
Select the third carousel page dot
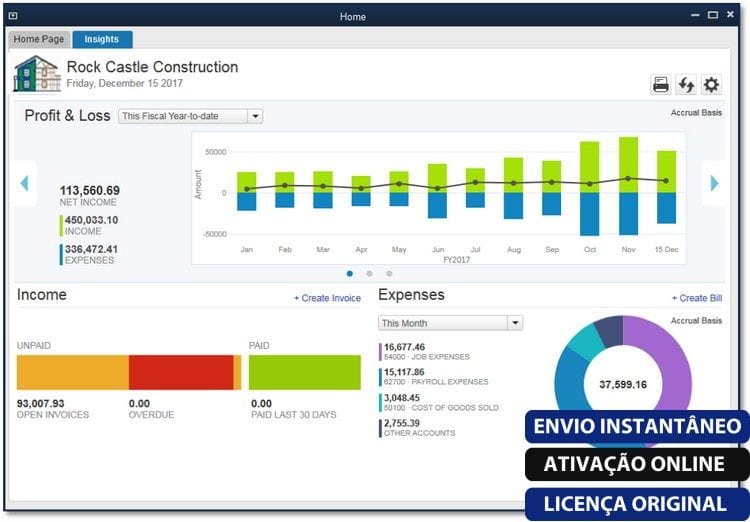pos(389,274)
